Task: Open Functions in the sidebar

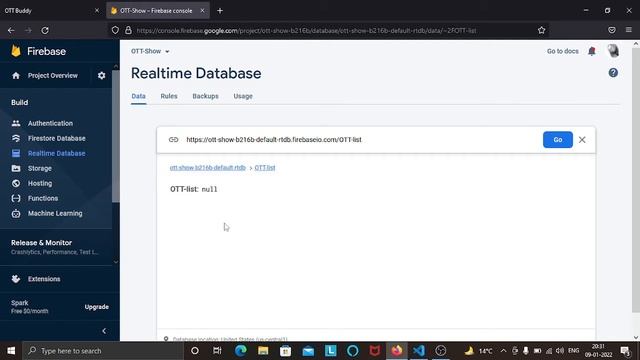Action: [43, 198]
